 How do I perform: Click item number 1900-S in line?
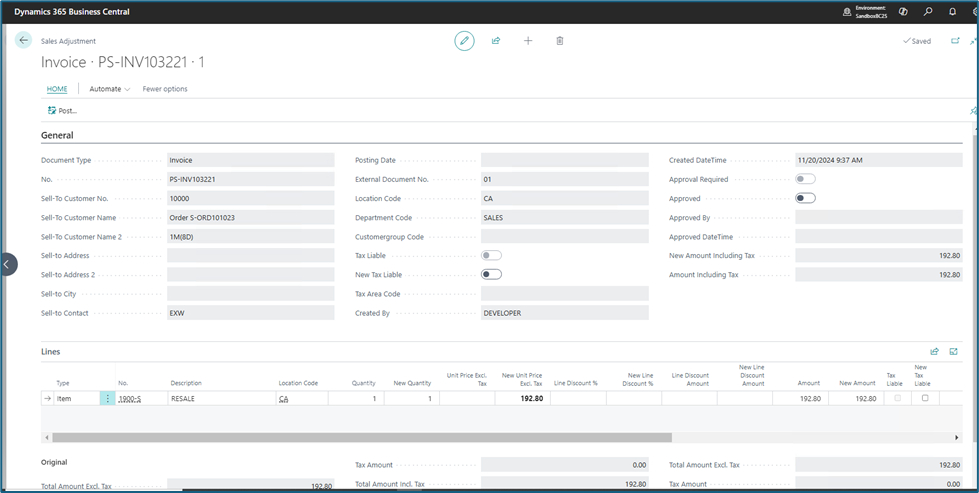click(x=128, y=398)
